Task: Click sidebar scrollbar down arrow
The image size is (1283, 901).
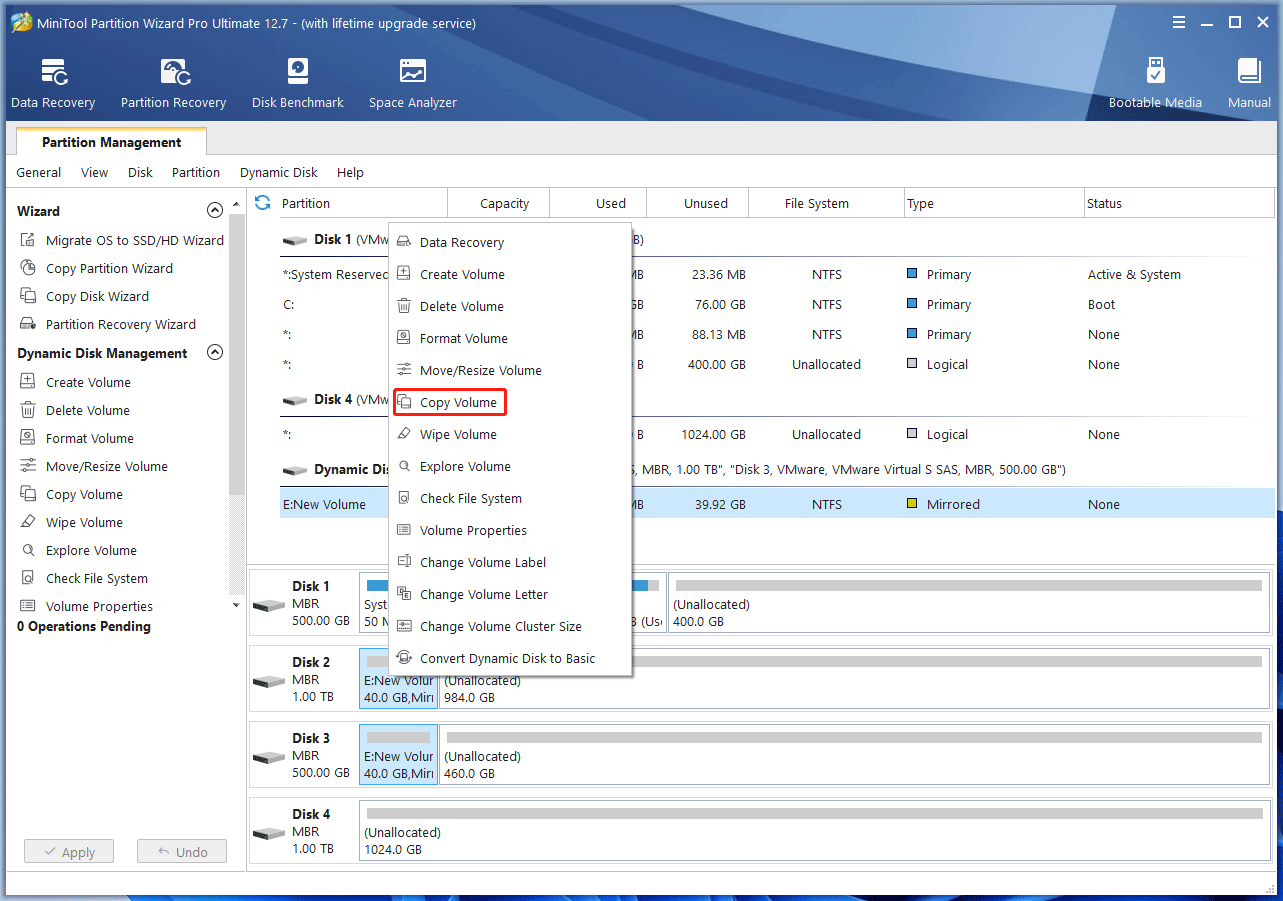Action: [237, 605]
